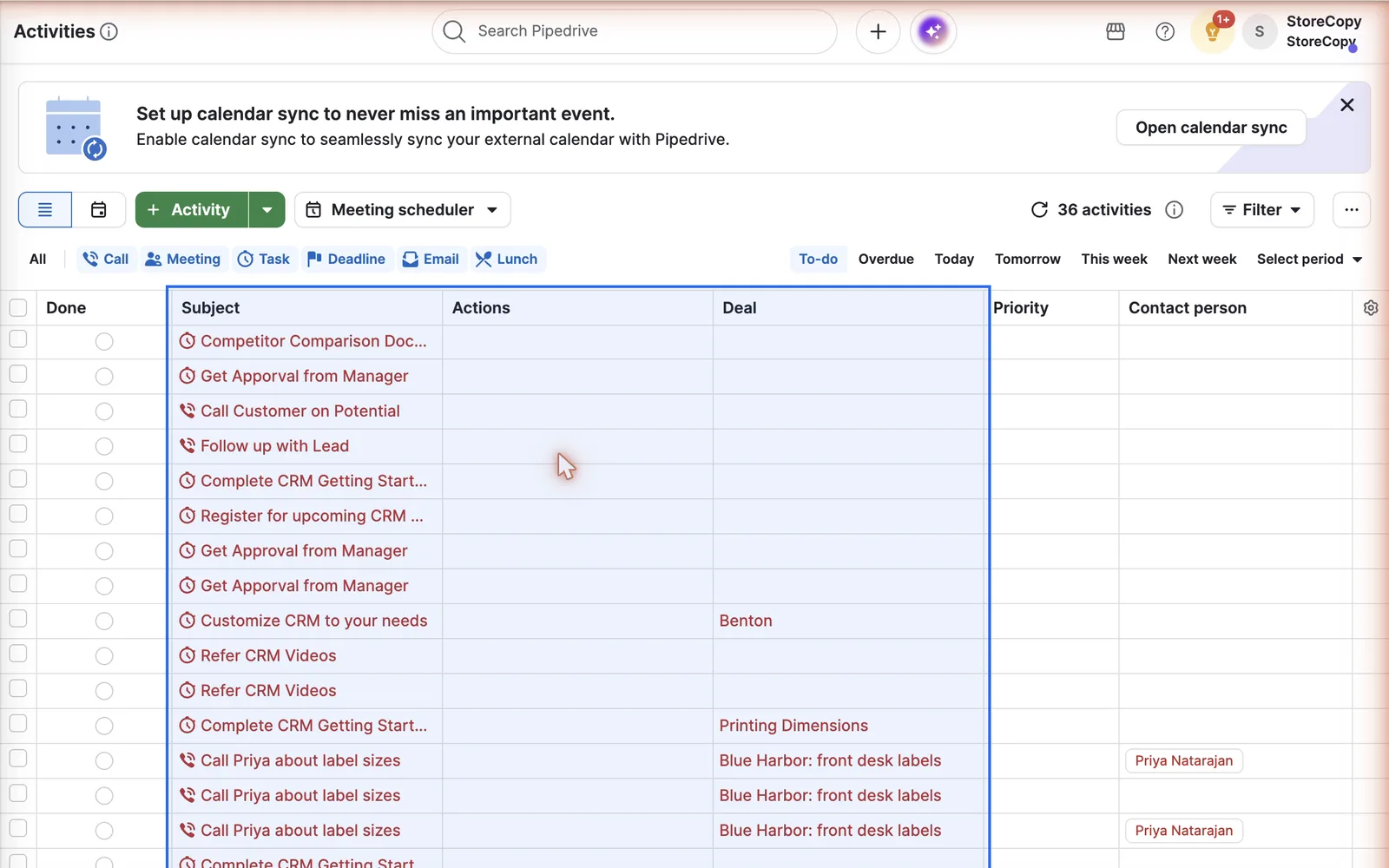
Task: Open the lightbulb notifications icon
Action: (1213, 32)
